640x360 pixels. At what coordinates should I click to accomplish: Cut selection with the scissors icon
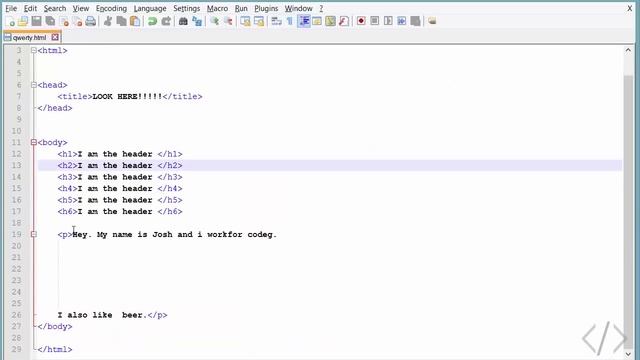pos(108,21)
